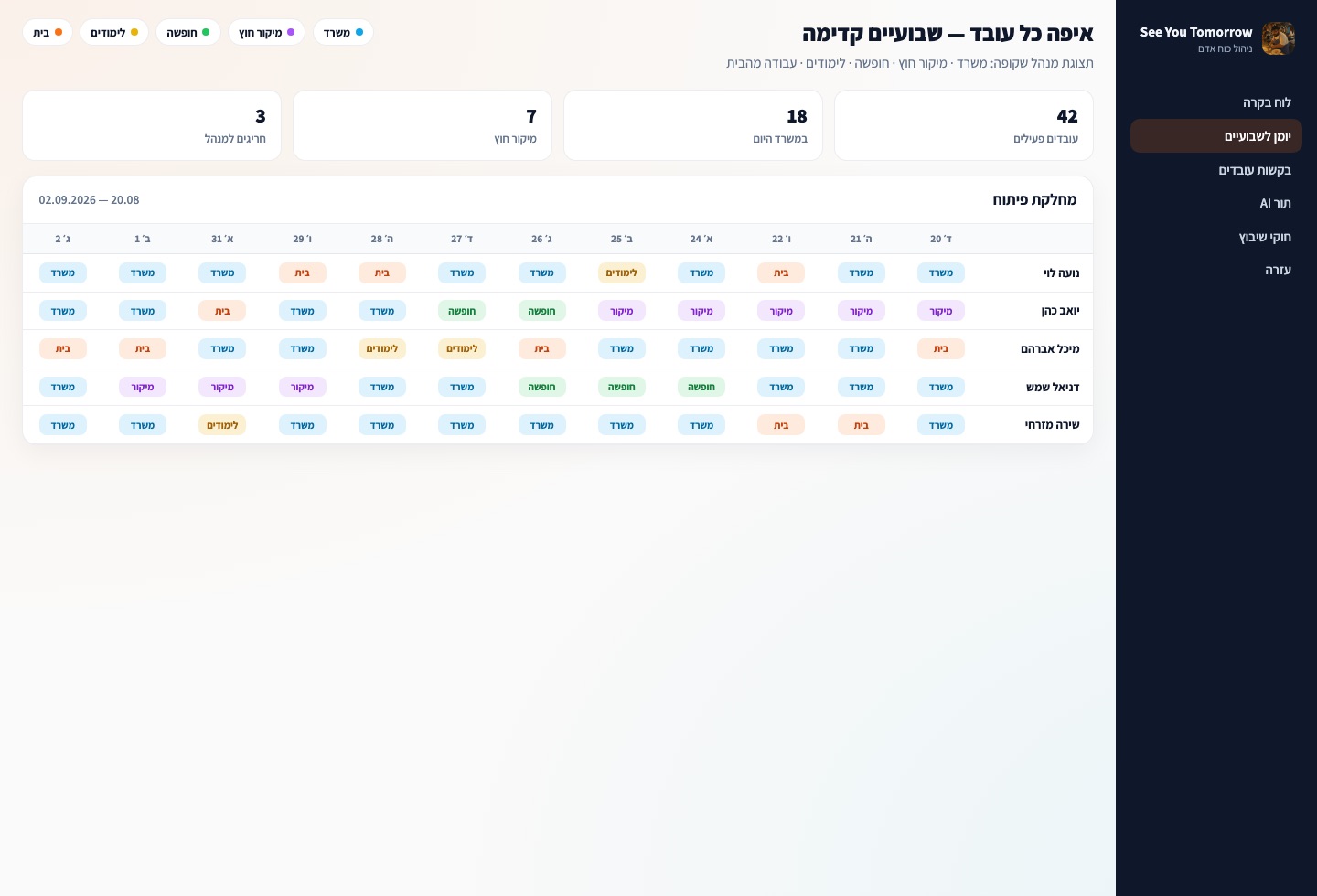
Task: Click the See You Tomorrow logo avatar
Action: coord(1278,38)
